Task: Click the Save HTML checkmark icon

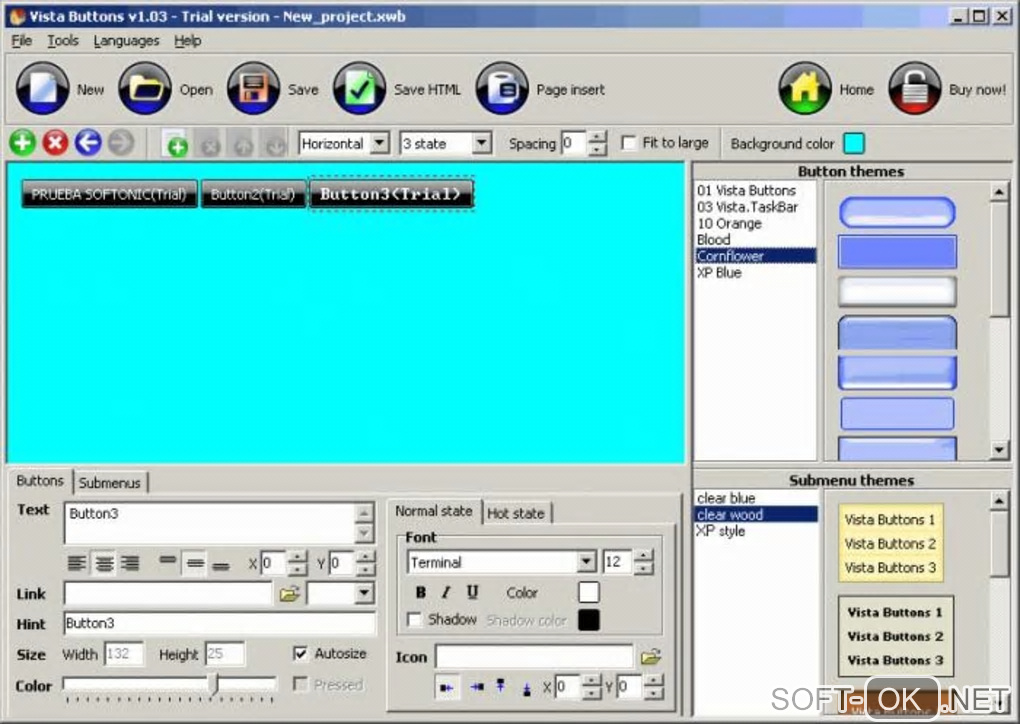Action: point(359,88)
